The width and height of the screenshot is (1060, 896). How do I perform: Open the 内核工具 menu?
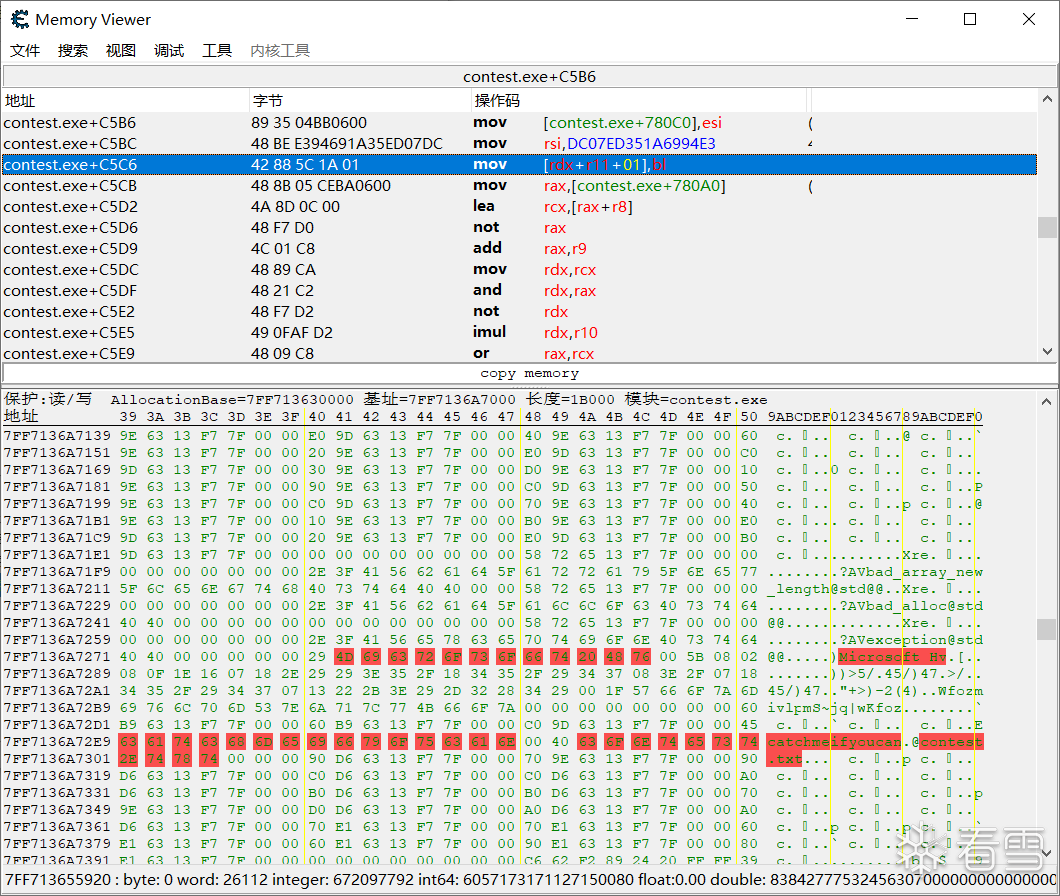click(279, 51)
